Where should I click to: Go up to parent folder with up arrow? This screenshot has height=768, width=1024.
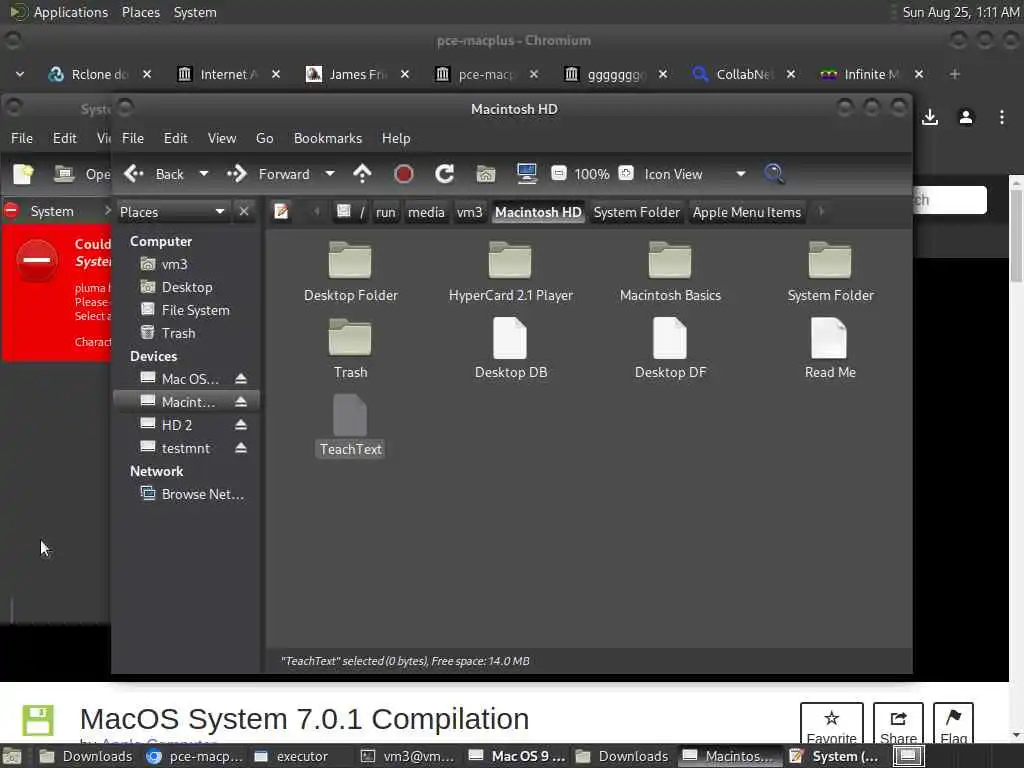362,174
